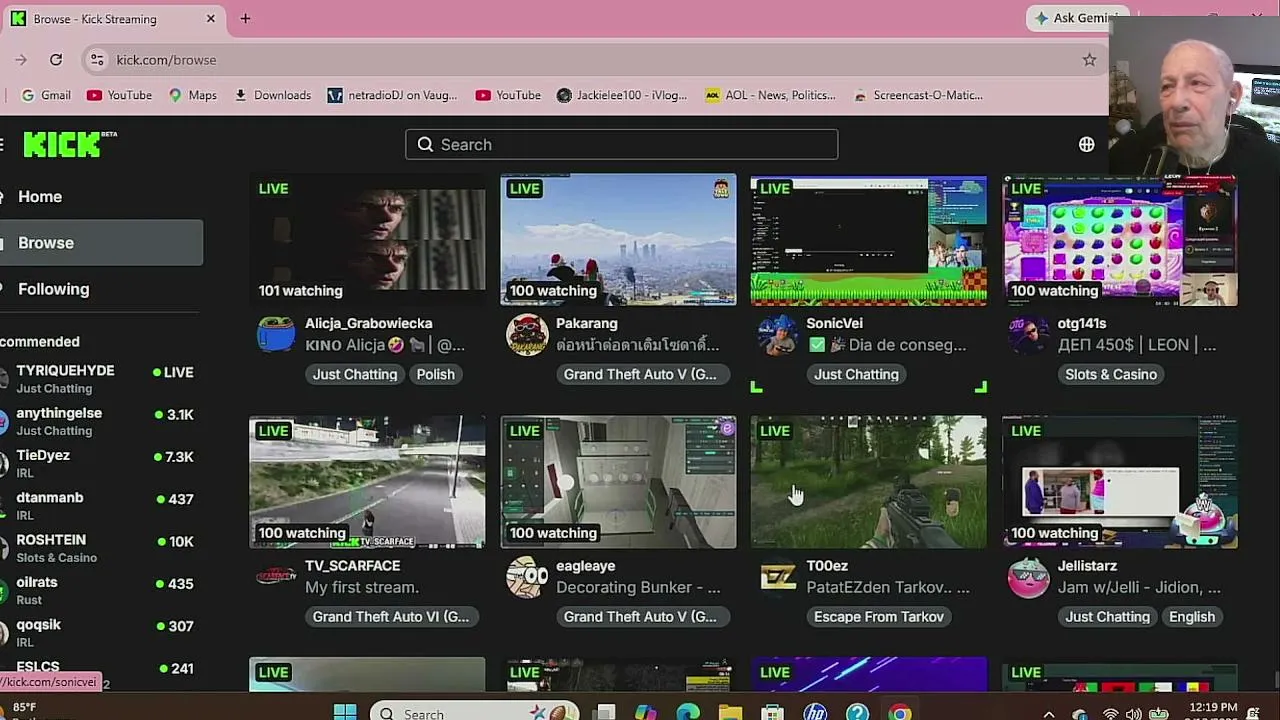
Task: Open File Explorer from the taskbar
Action: [730, 713]
